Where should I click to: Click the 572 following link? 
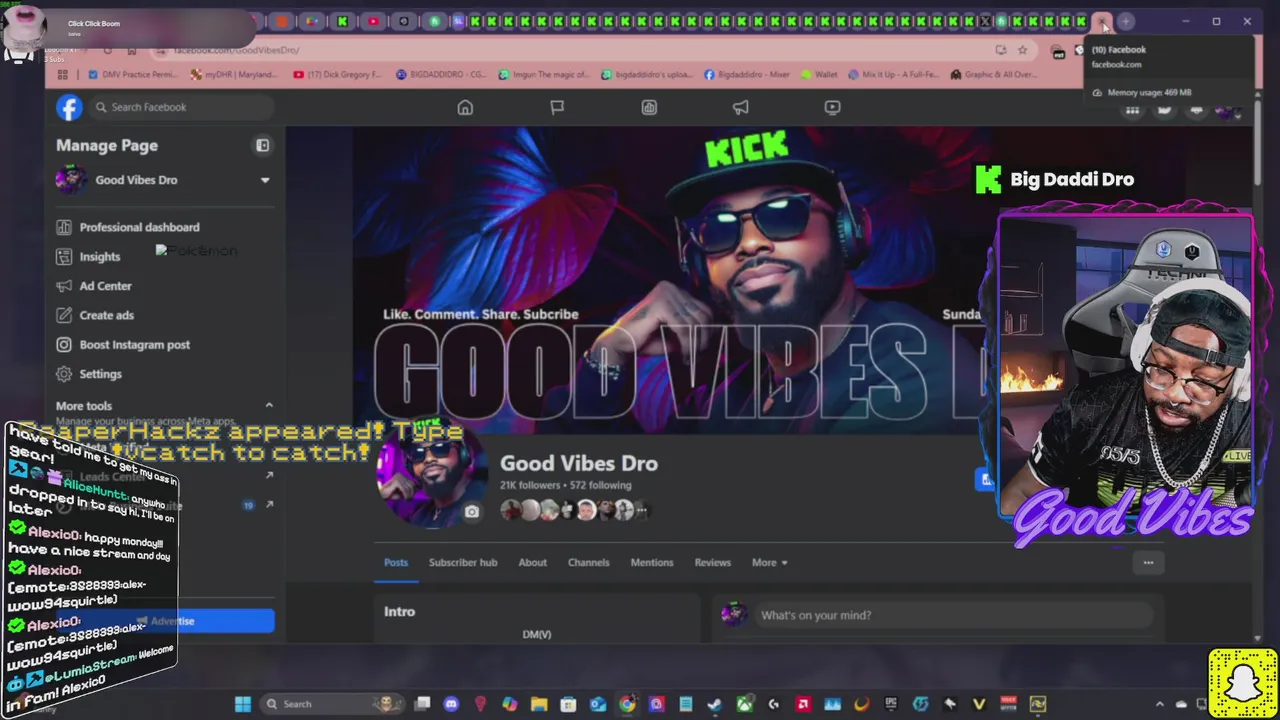pos(601,485)
